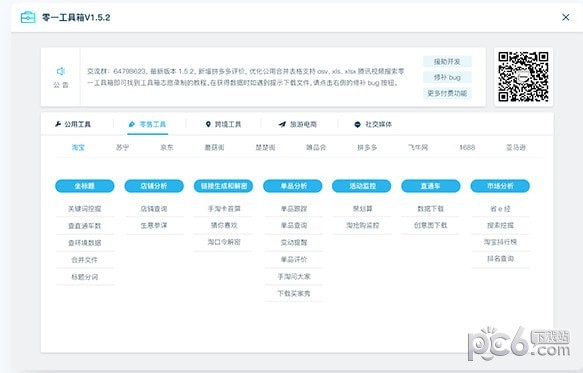This screenshot has height=373, width=583.
Task: Select the 飞牛网 platform tab
Action: 418,147
